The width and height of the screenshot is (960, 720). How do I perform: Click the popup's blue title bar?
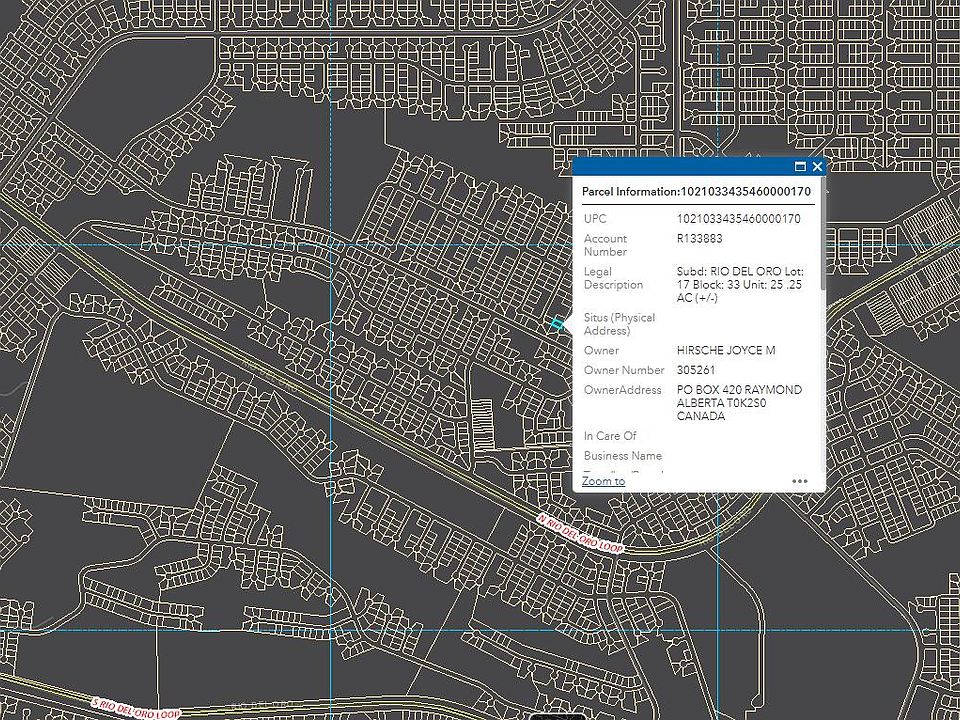point(680,167)
